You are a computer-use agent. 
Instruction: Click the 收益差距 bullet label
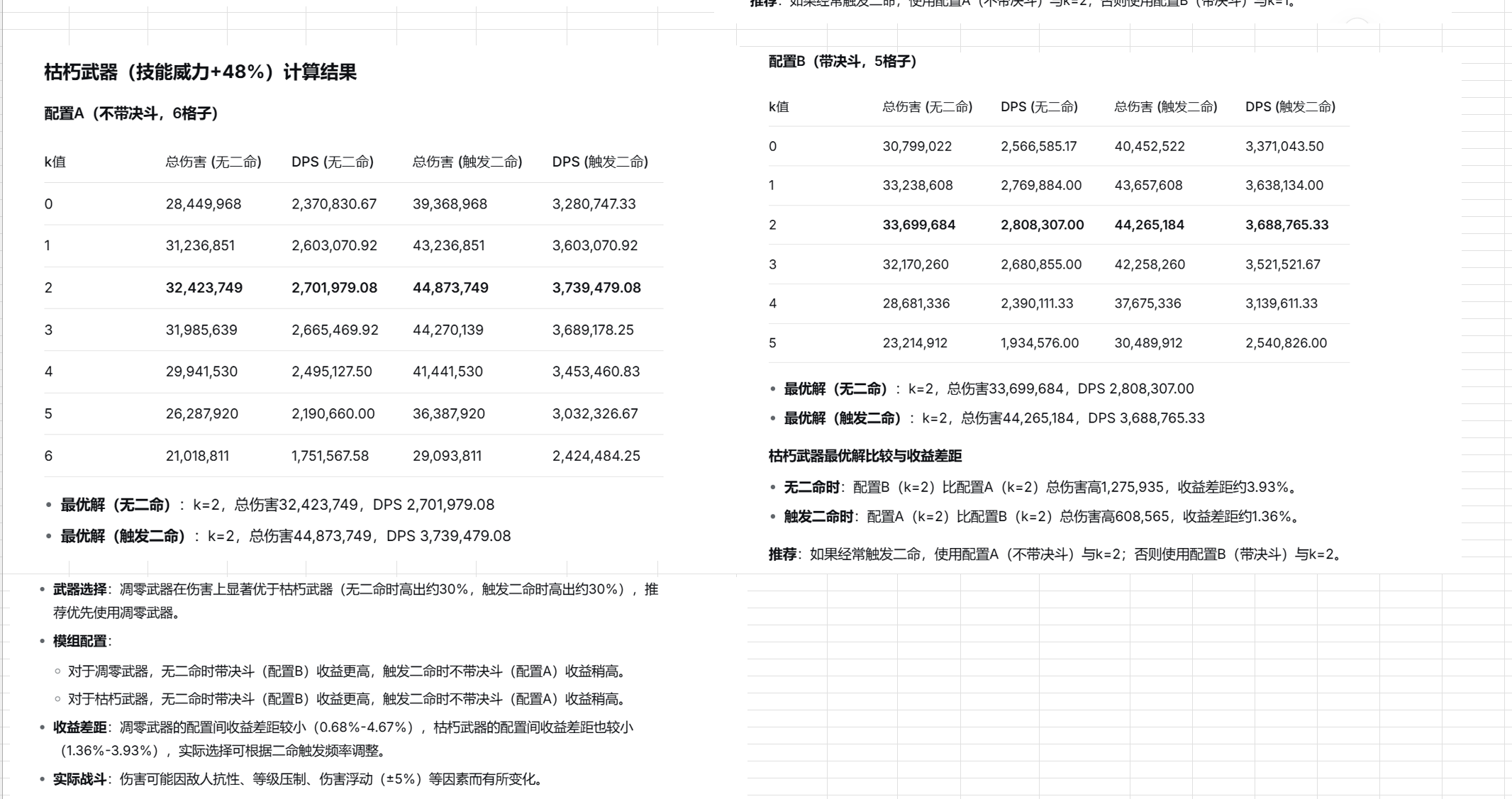79,727
